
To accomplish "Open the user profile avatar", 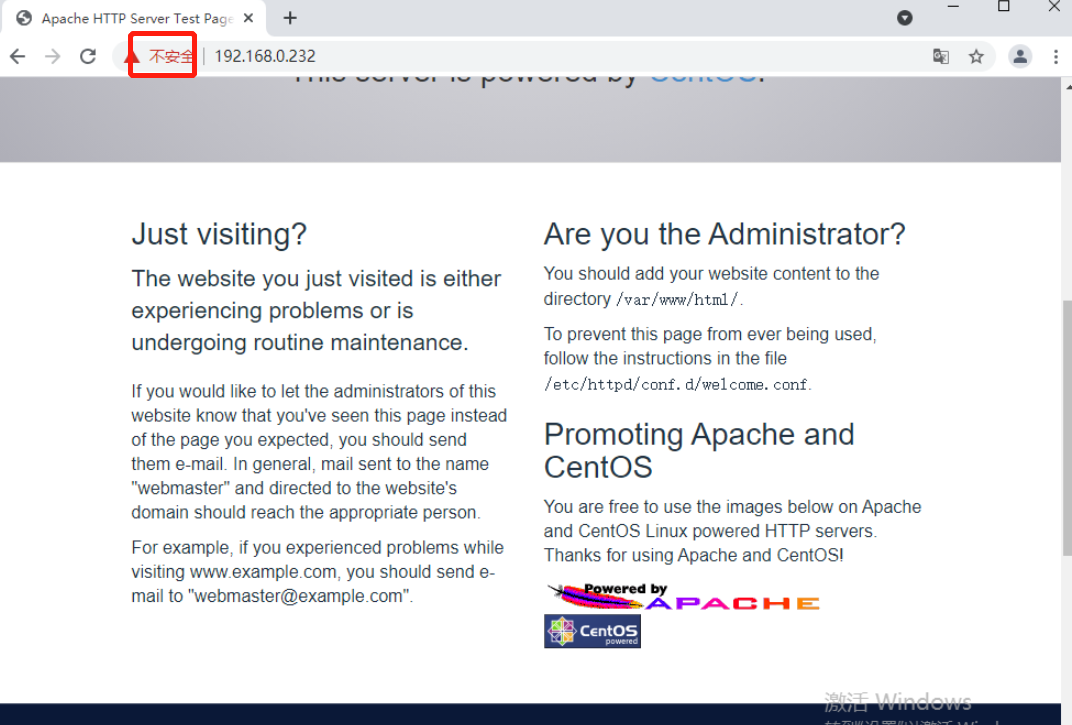I will click(1019, 57).
